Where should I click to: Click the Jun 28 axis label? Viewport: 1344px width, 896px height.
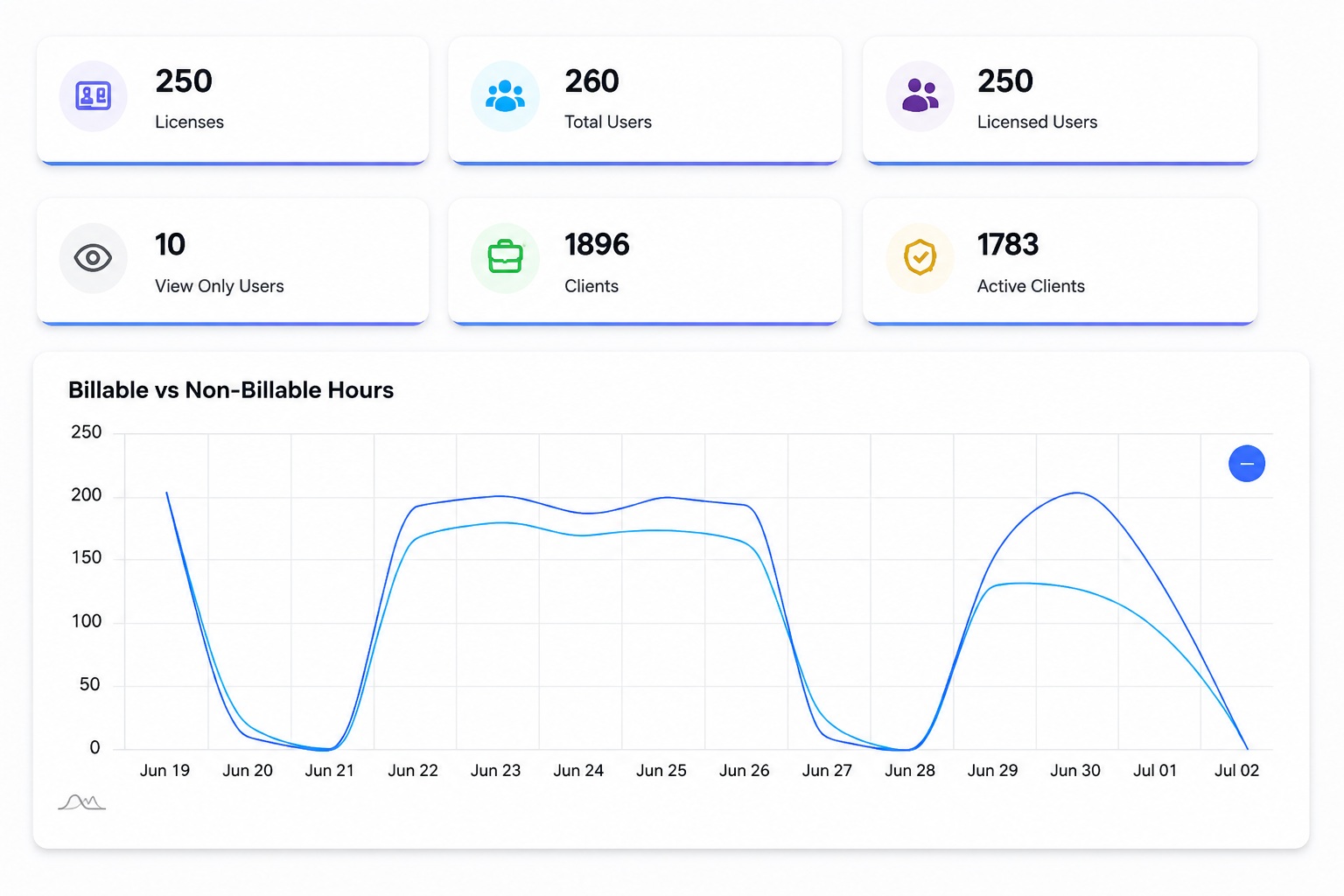[910, 771]
